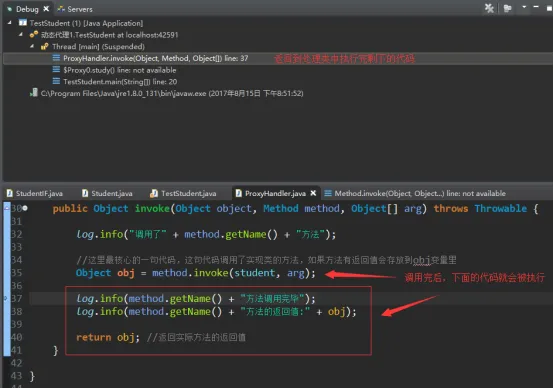
Task: Click the TestStudent Java Application launch icon
Action: point(23,23)
